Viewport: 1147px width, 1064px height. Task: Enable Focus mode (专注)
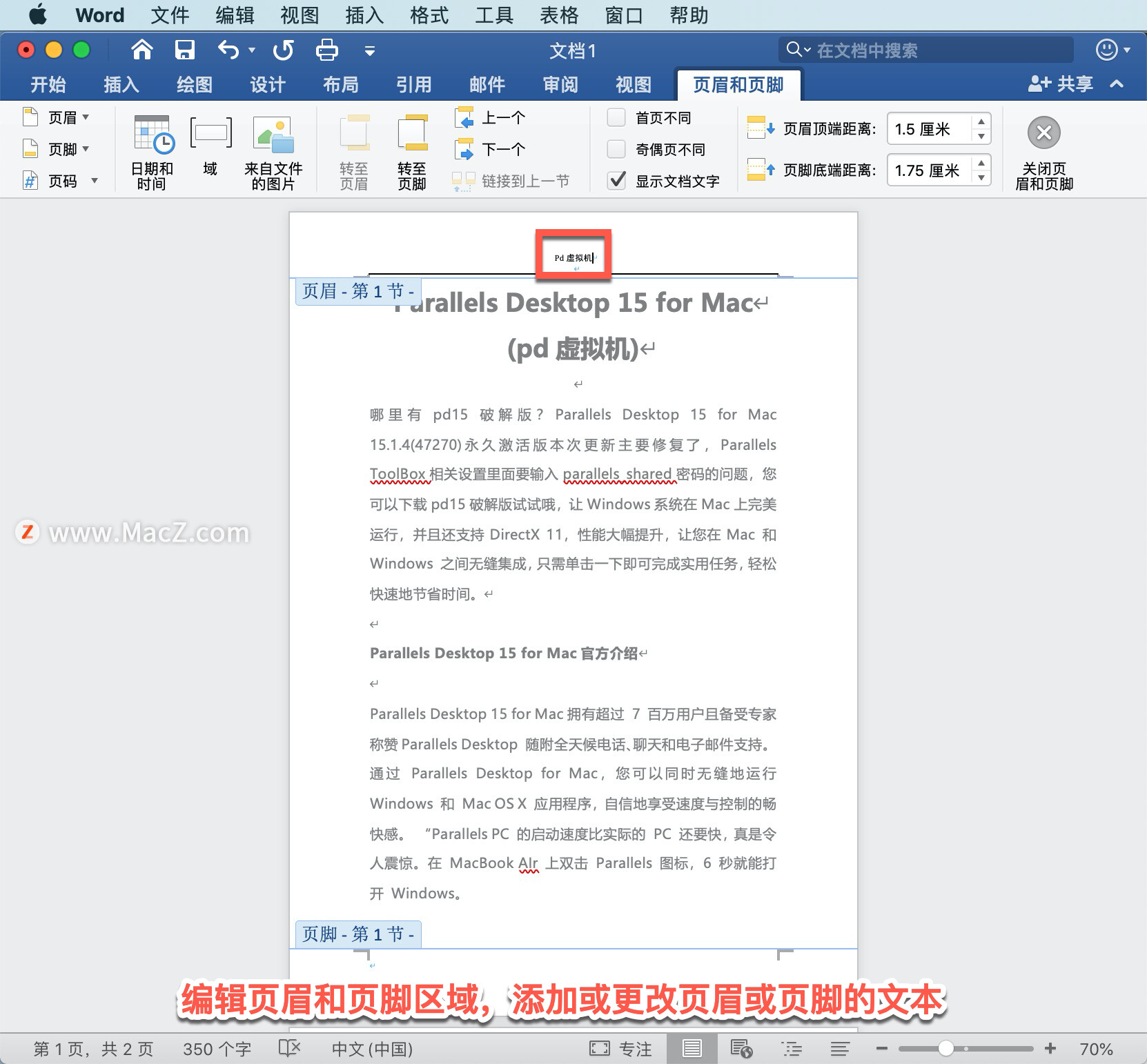click(x=620, y=1050)
